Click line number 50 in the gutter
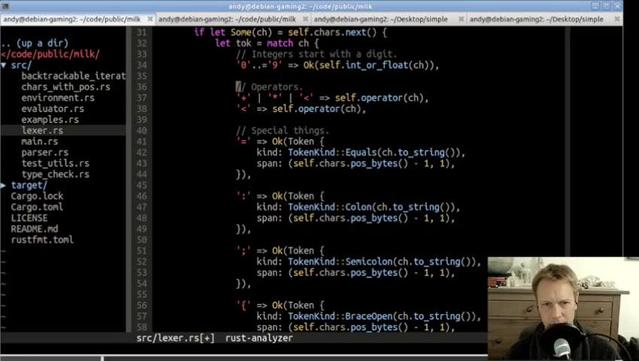The image size is (639, 361). point(141,240)
